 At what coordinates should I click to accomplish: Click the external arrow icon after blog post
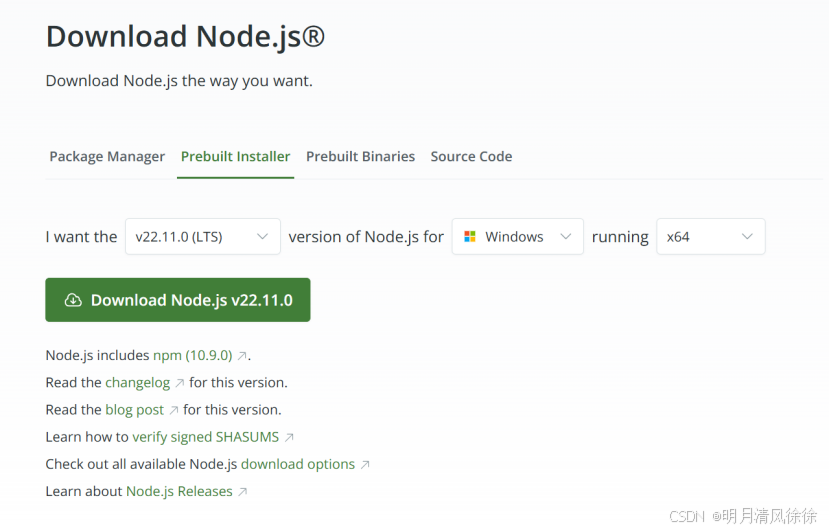173,410
